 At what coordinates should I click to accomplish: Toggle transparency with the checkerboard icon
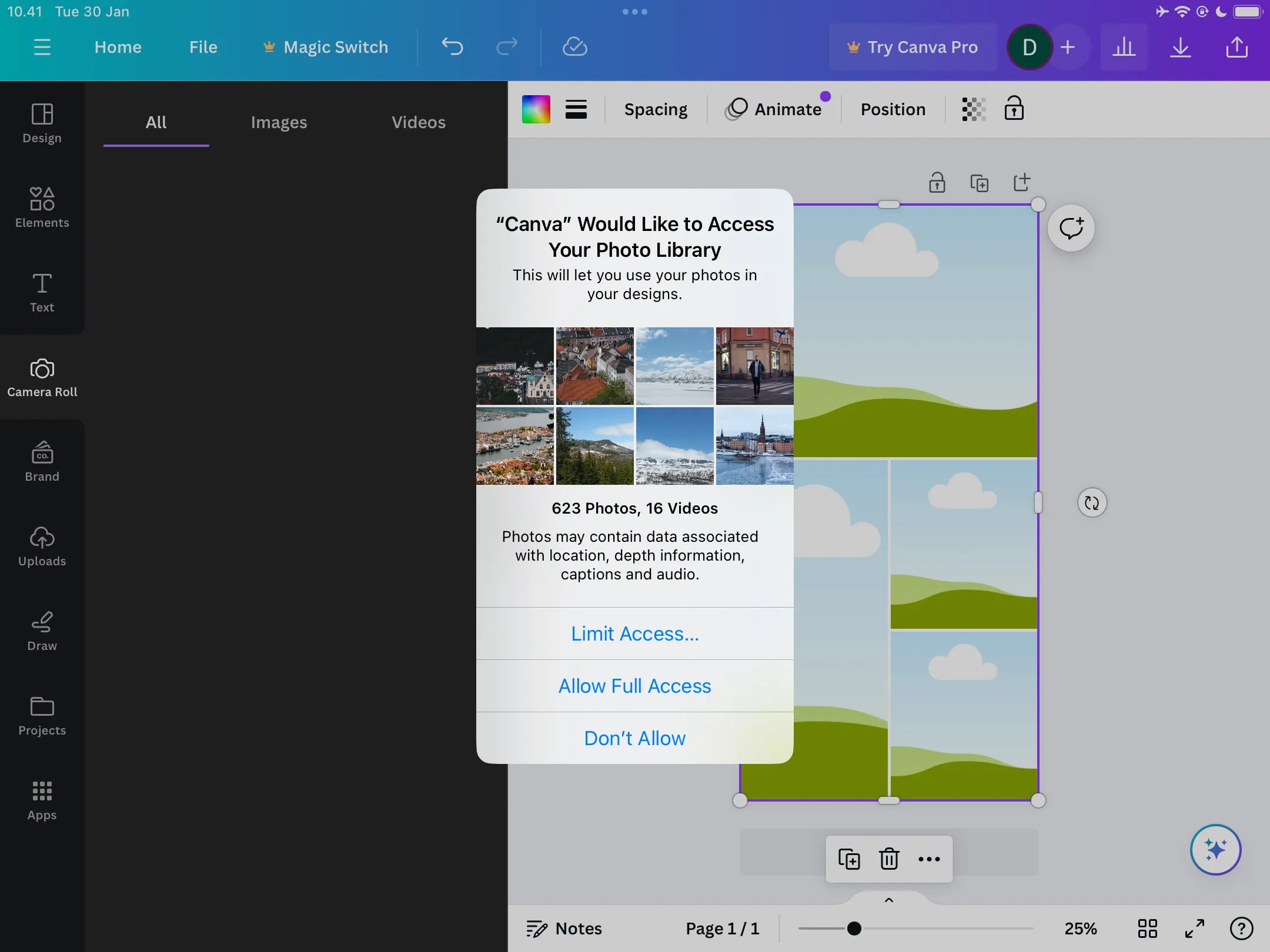pos(973,109)
